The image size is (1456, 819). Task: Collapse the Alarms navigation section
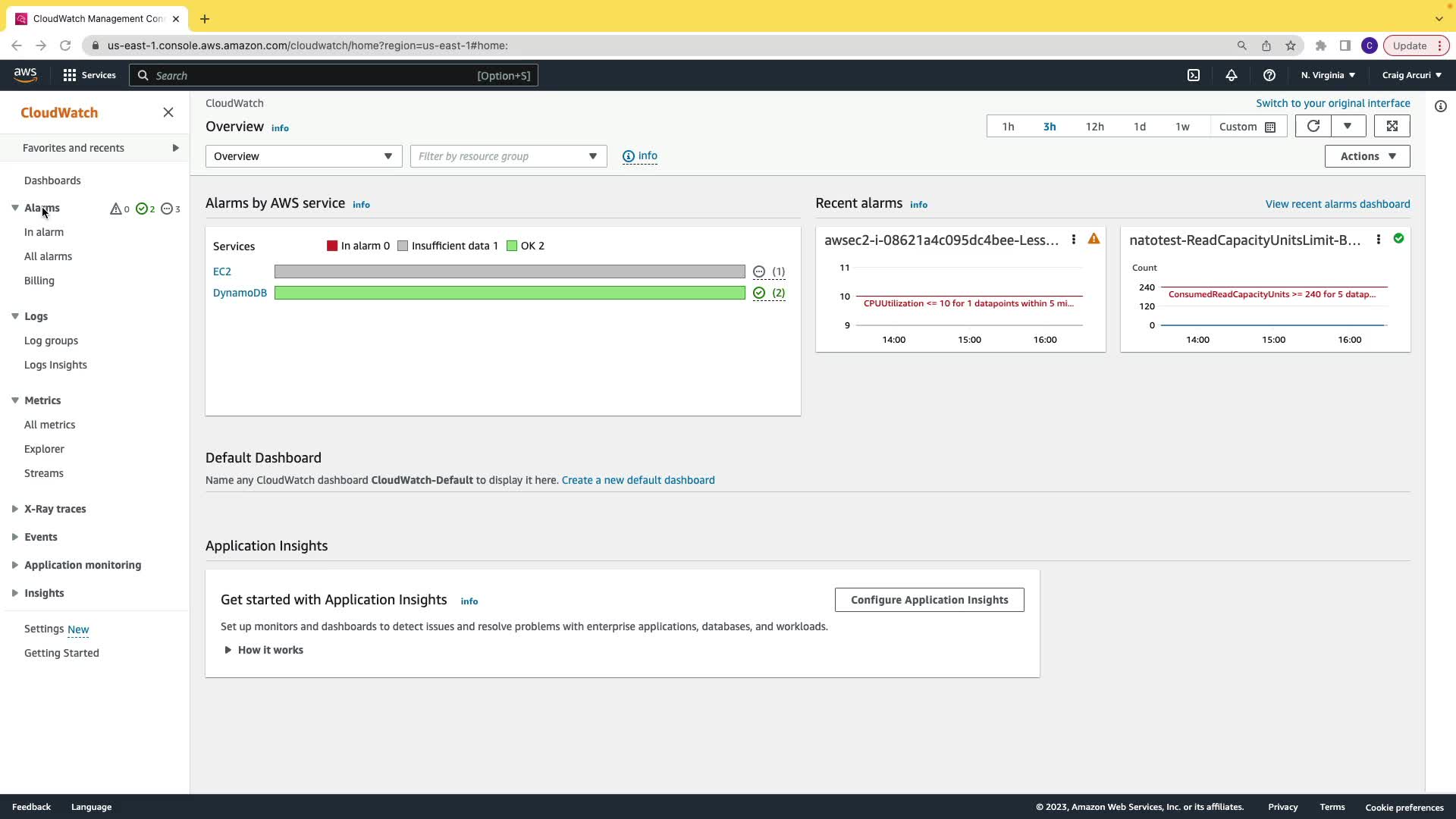(15, 208)
